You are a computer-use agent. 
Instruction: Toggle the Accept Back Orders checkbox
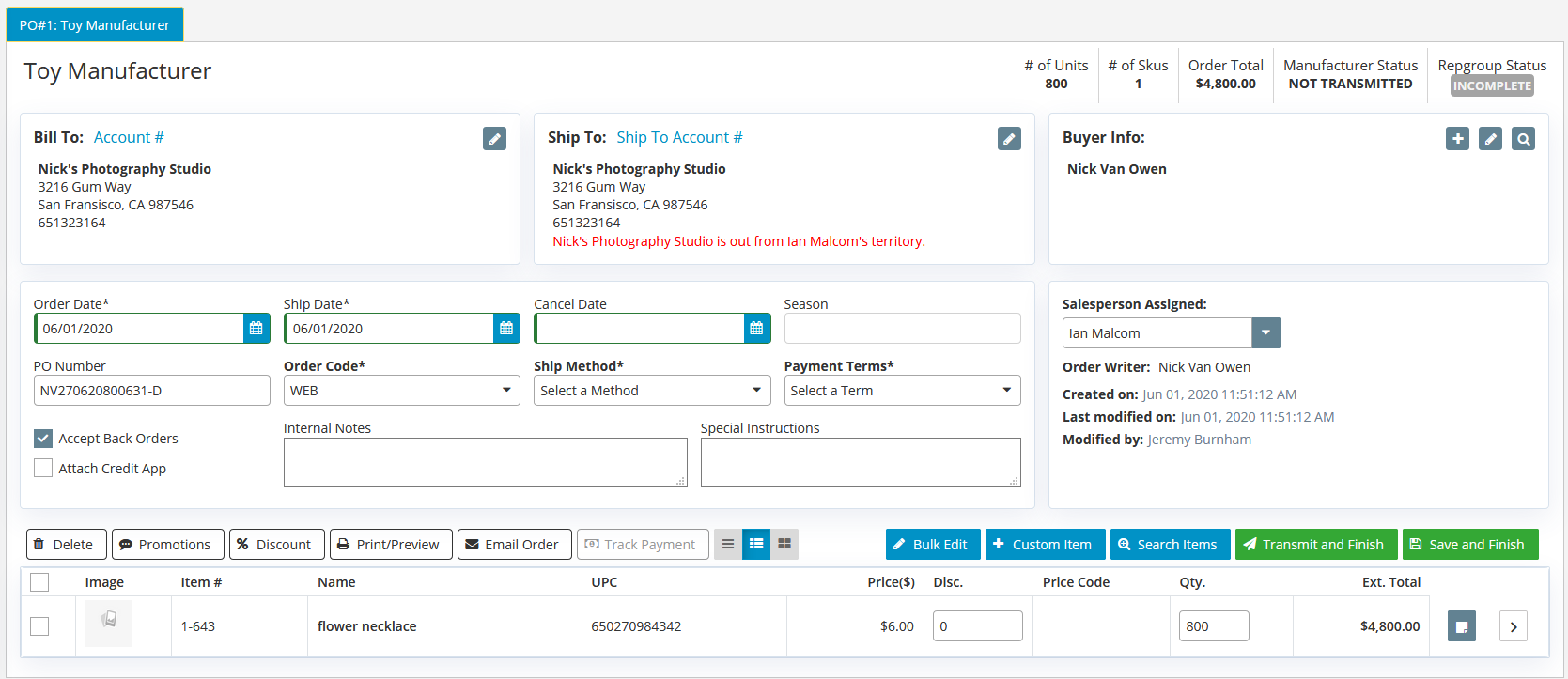[43, 439]
